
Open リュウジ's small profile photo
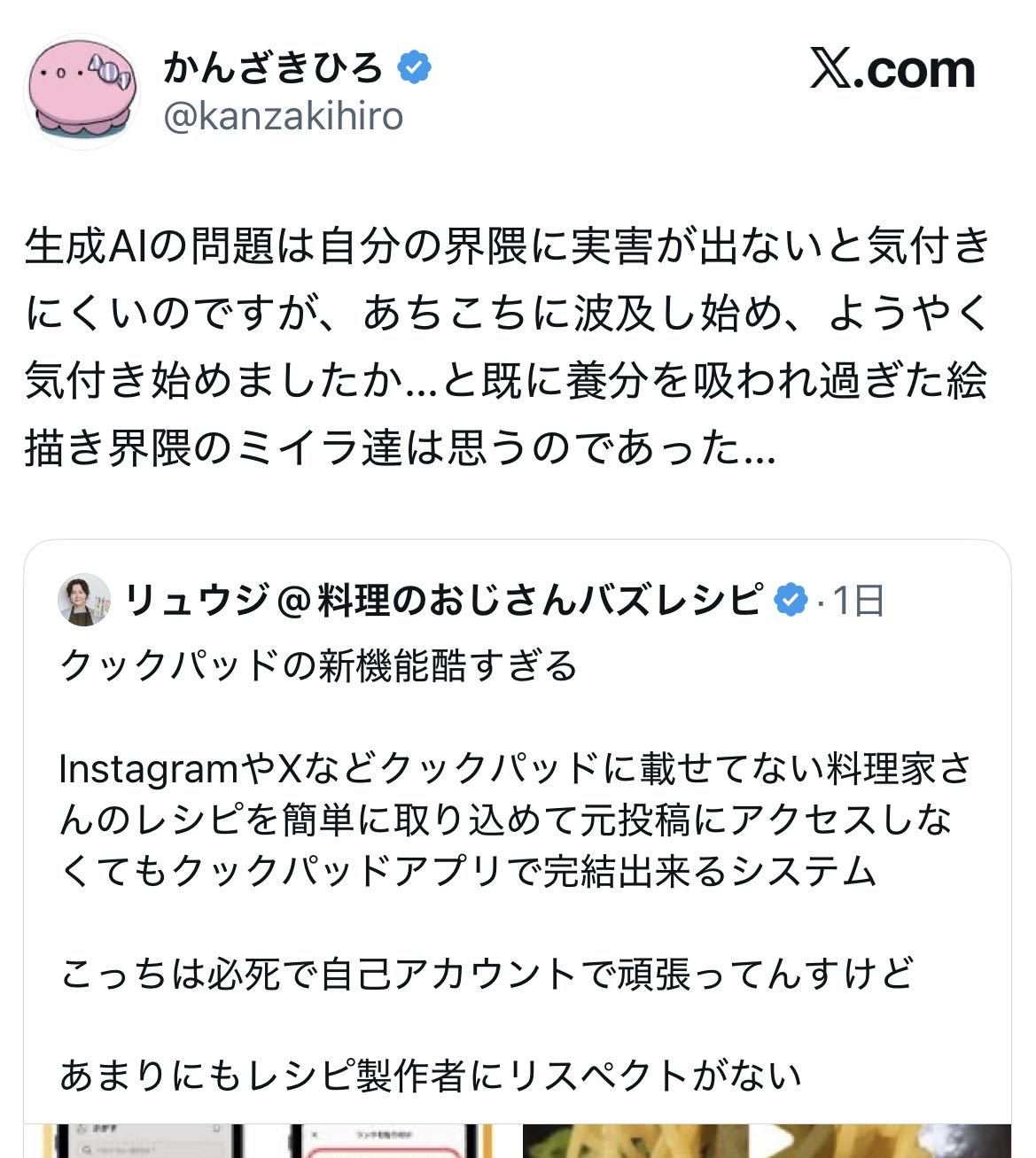click(x=84, y=600)
